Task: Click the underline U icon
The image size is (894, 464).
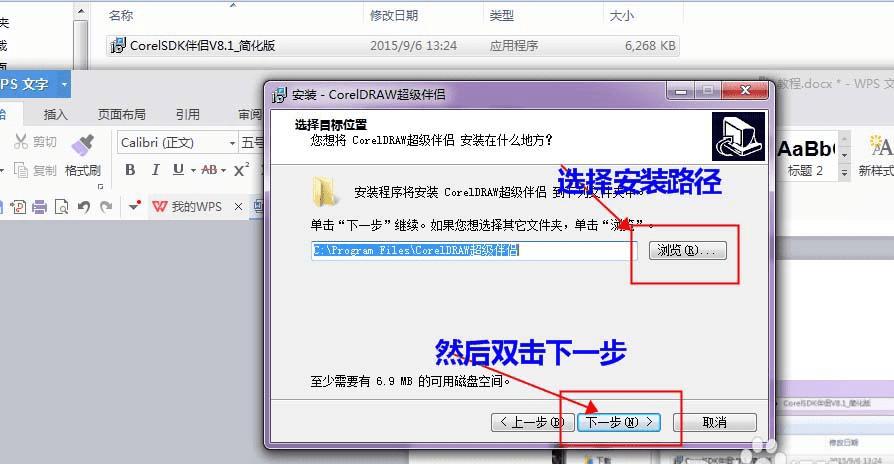Action: pos(178,169)
